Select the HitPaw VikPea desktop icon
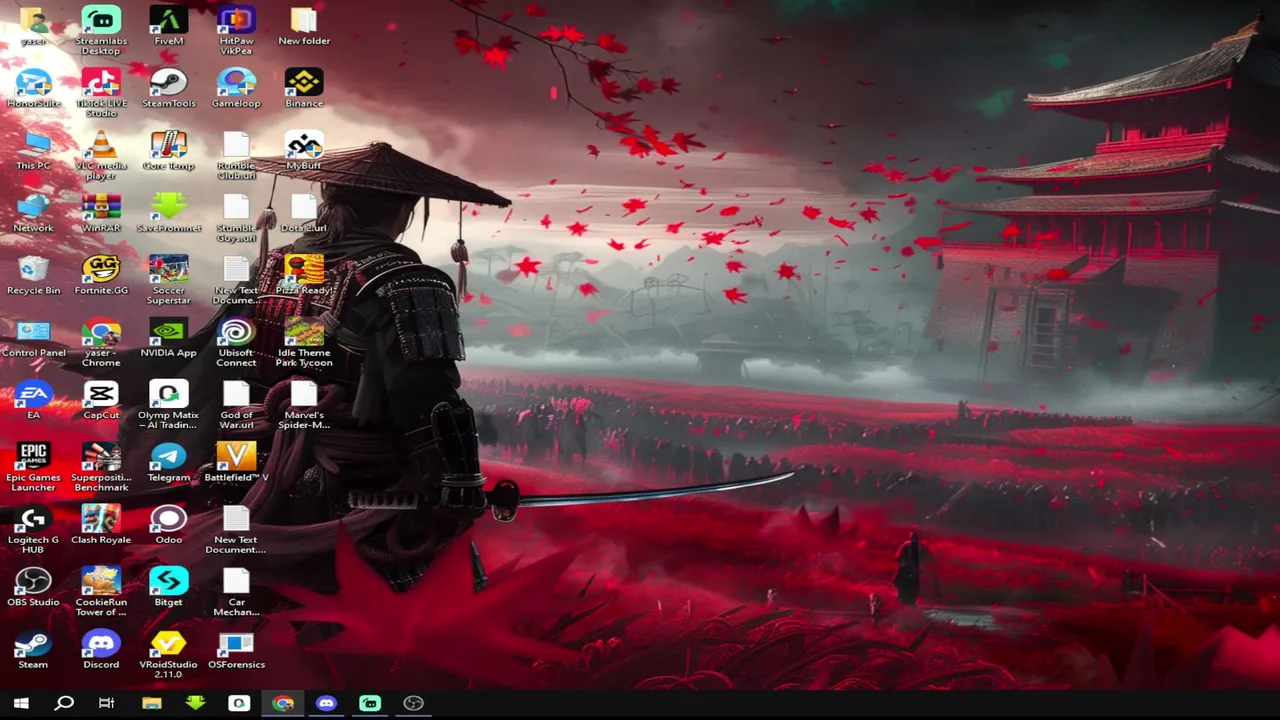The image size is (1280, 720). pyautogui.click(x=236, y=30)
